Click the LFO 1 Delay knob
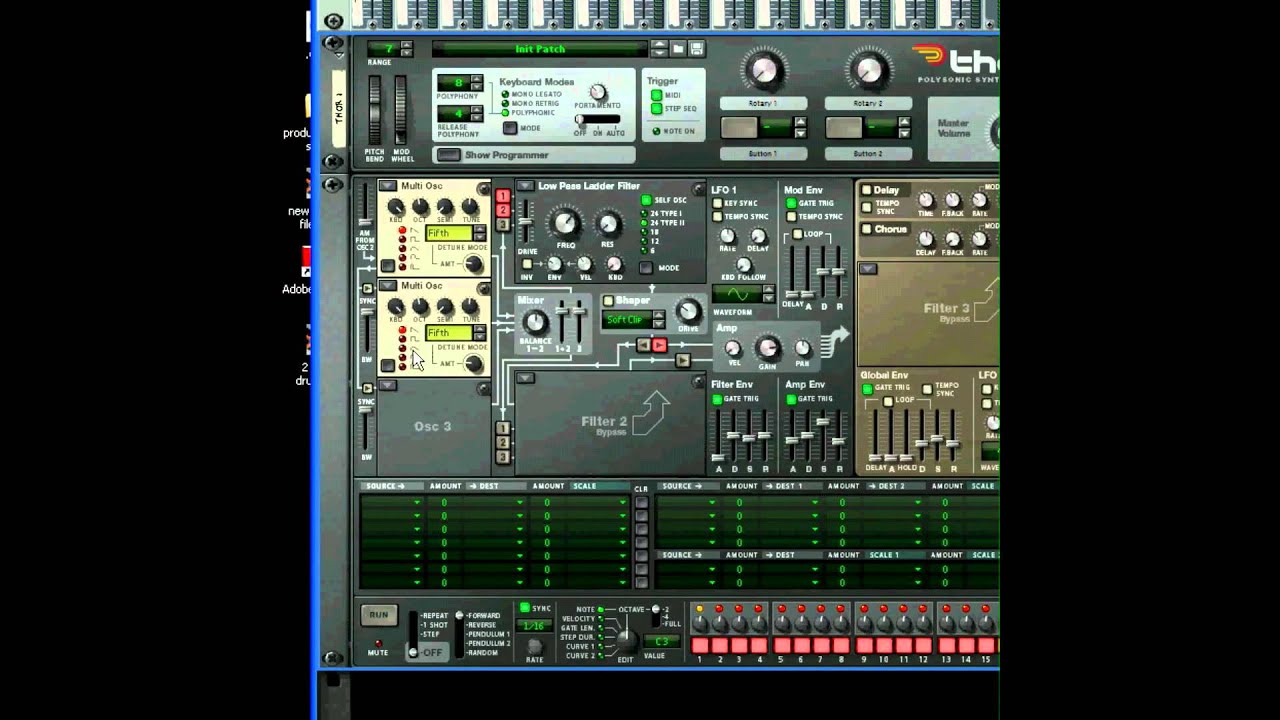This screenshot has height=720, width=1280. point(757,236)
